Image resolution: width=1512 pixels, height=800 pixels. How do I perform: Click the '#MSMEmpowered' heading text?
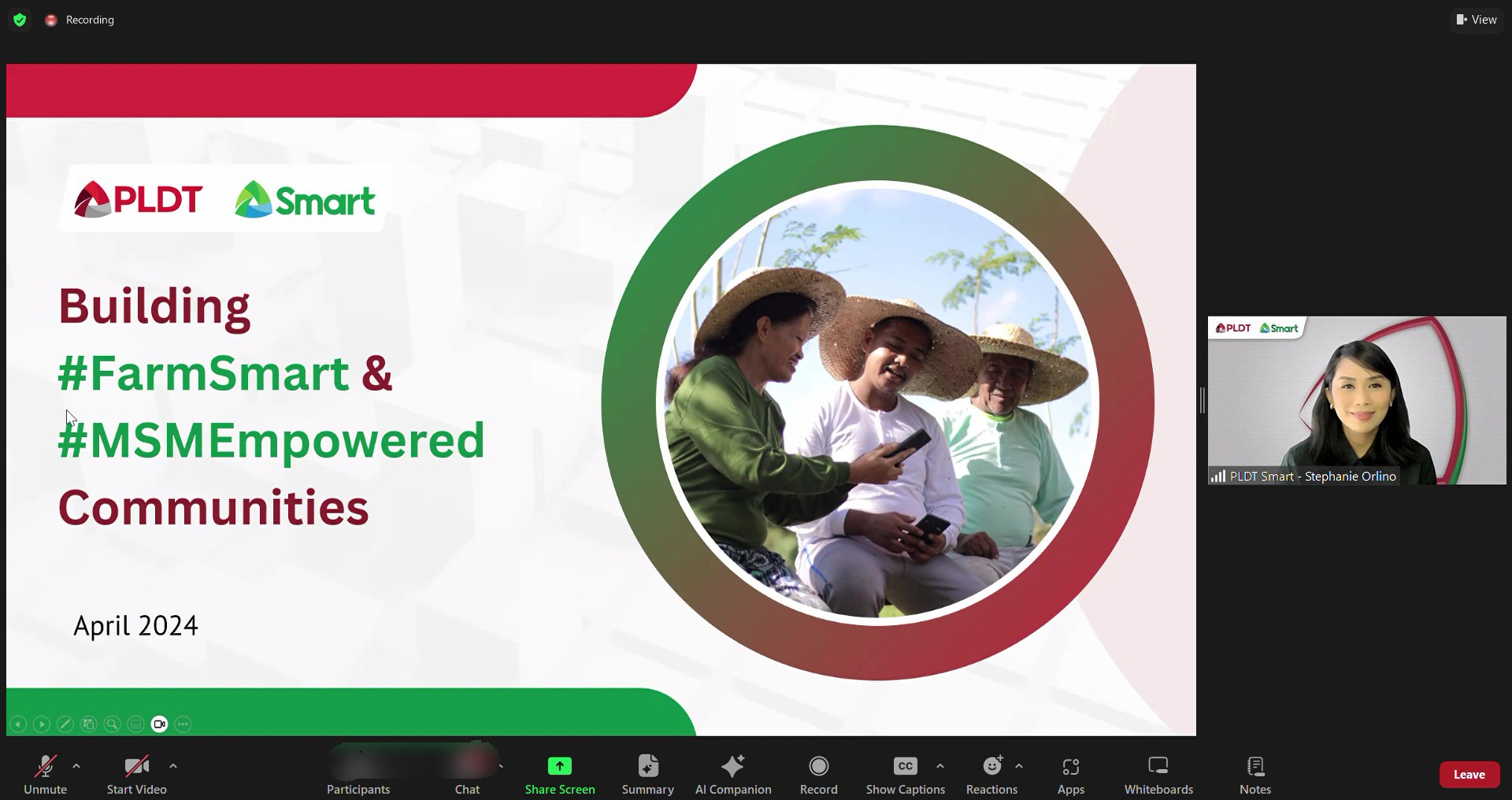tap(271, 441)
